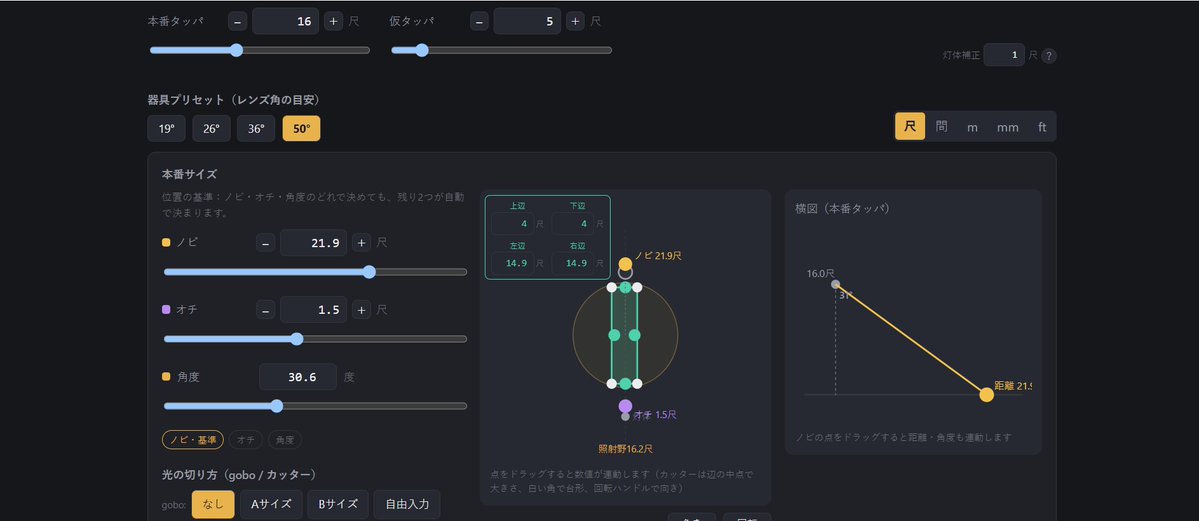Switch units to 間

(941, 127)
